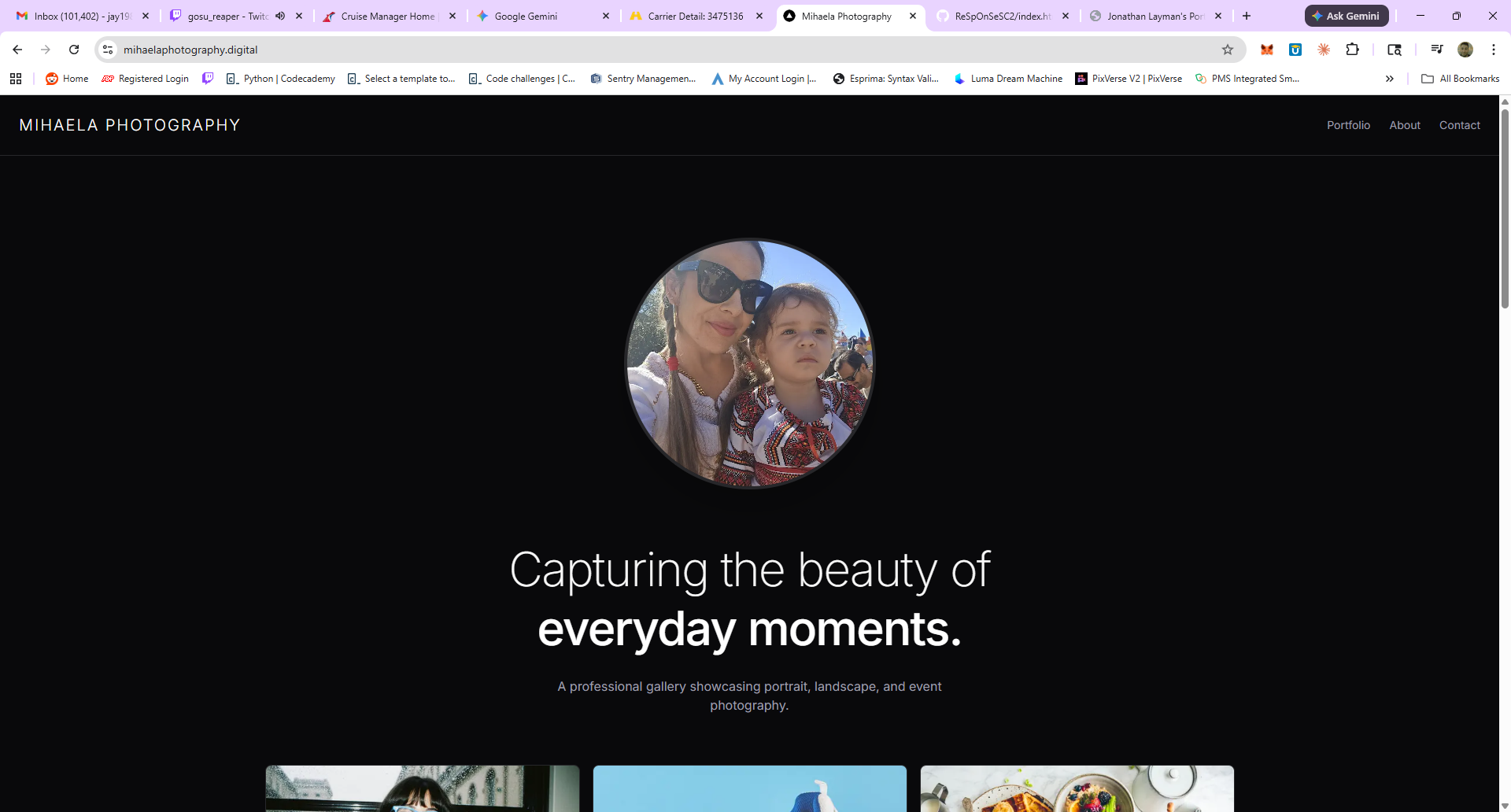Go back to the previous page
Image resolution: width=1511 pixels, height=812 pixels.
pos(17,50)
